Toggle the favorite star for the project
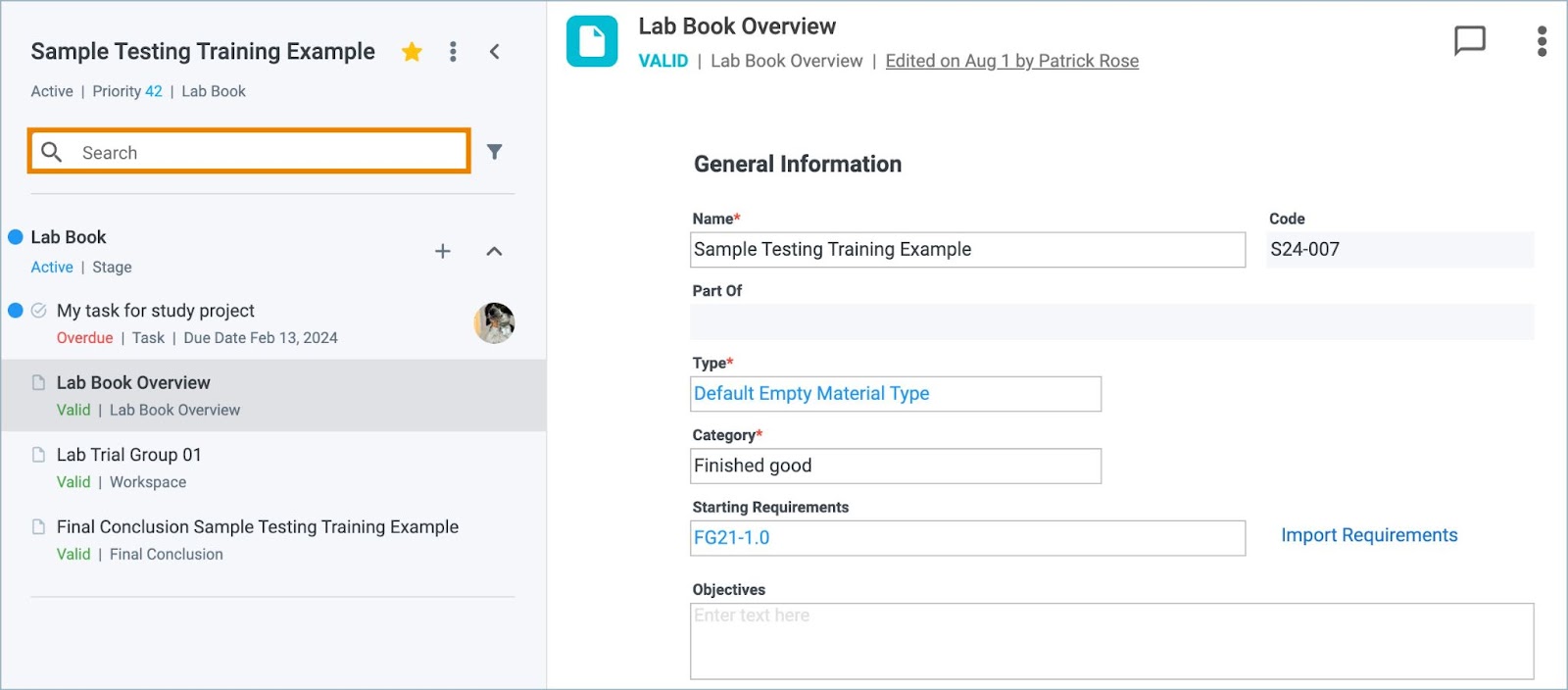This screenshot has width=1568, height=690. click(412, 52)
